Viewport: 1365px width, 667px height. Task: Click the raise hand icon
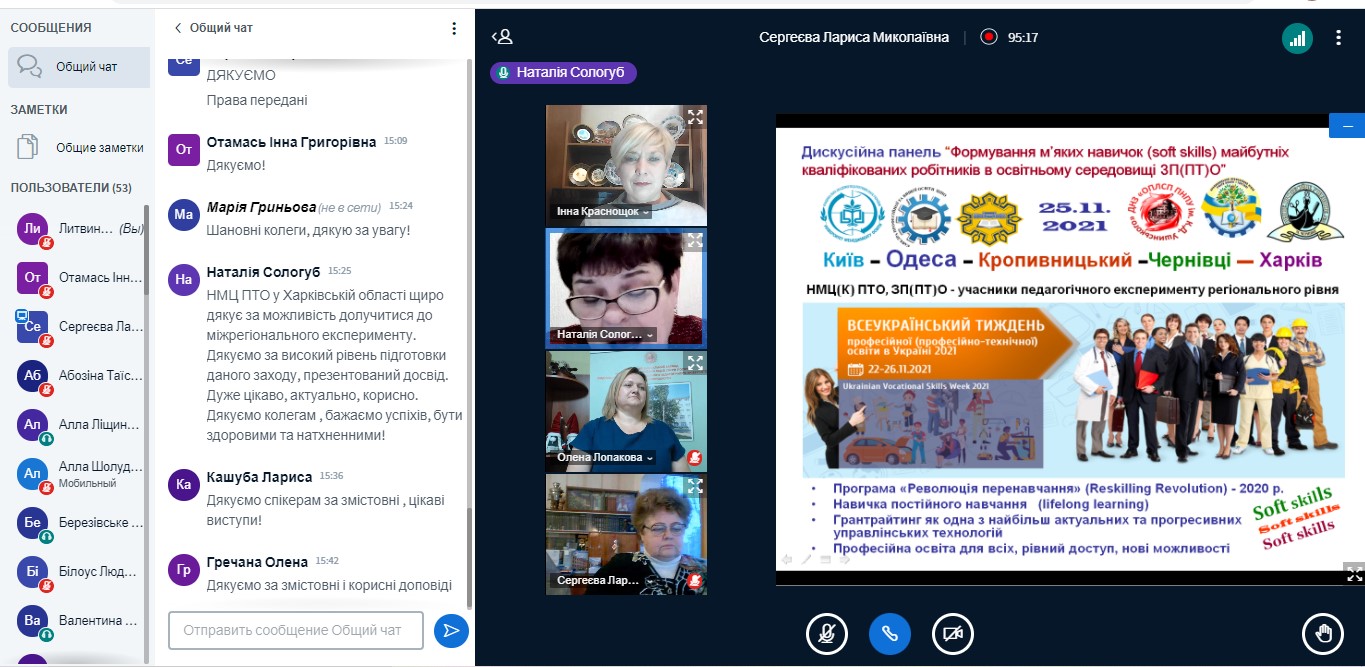click(1323, 632)
